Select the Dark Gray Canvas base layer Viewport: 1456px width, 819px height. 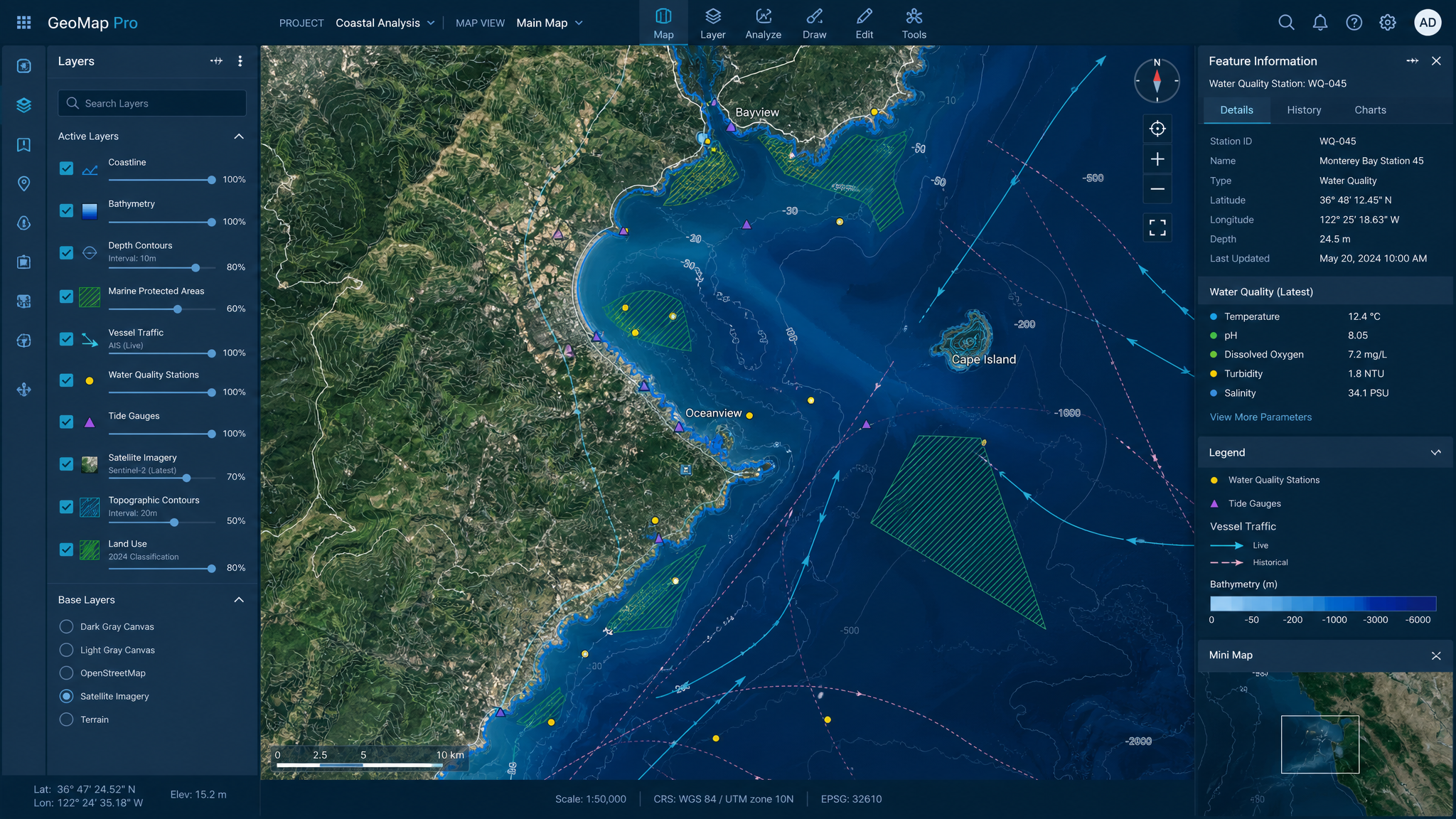tap(66, 626)
